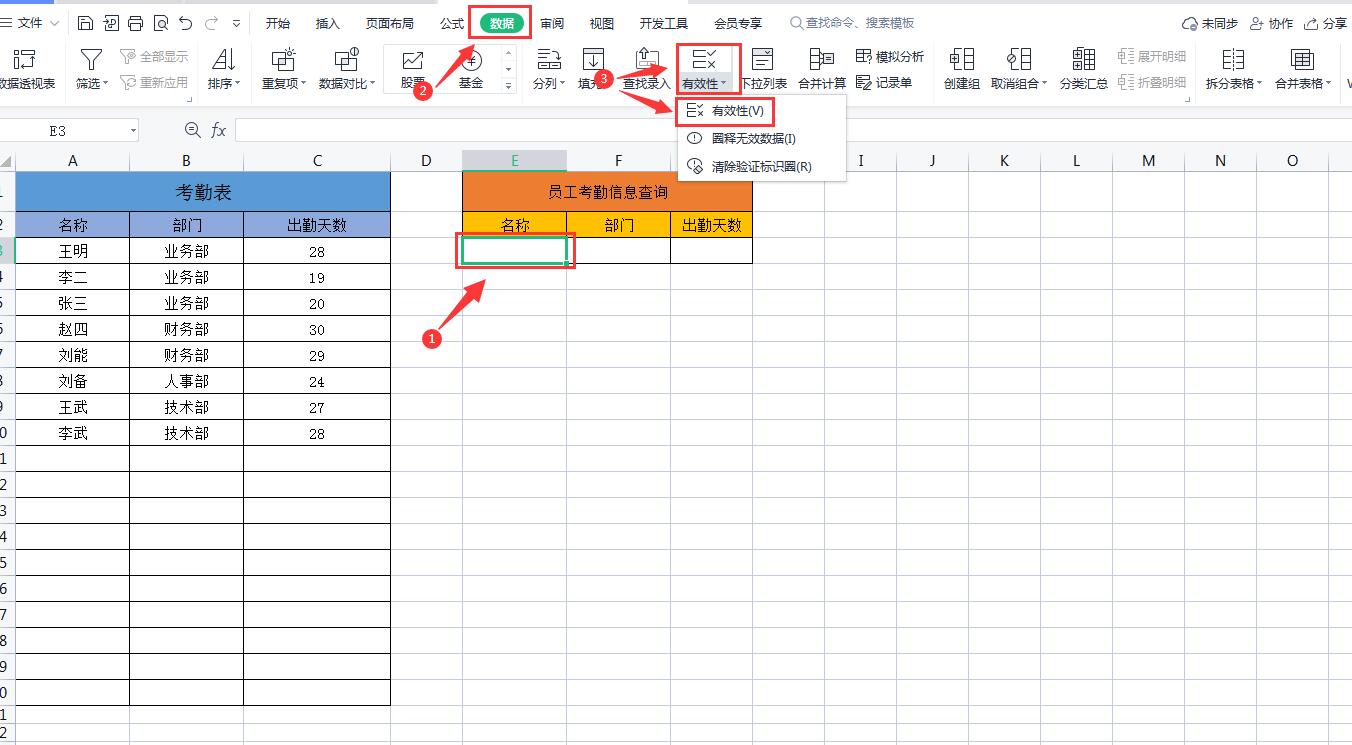Click the Redo arrow icon

pos(211,23)
